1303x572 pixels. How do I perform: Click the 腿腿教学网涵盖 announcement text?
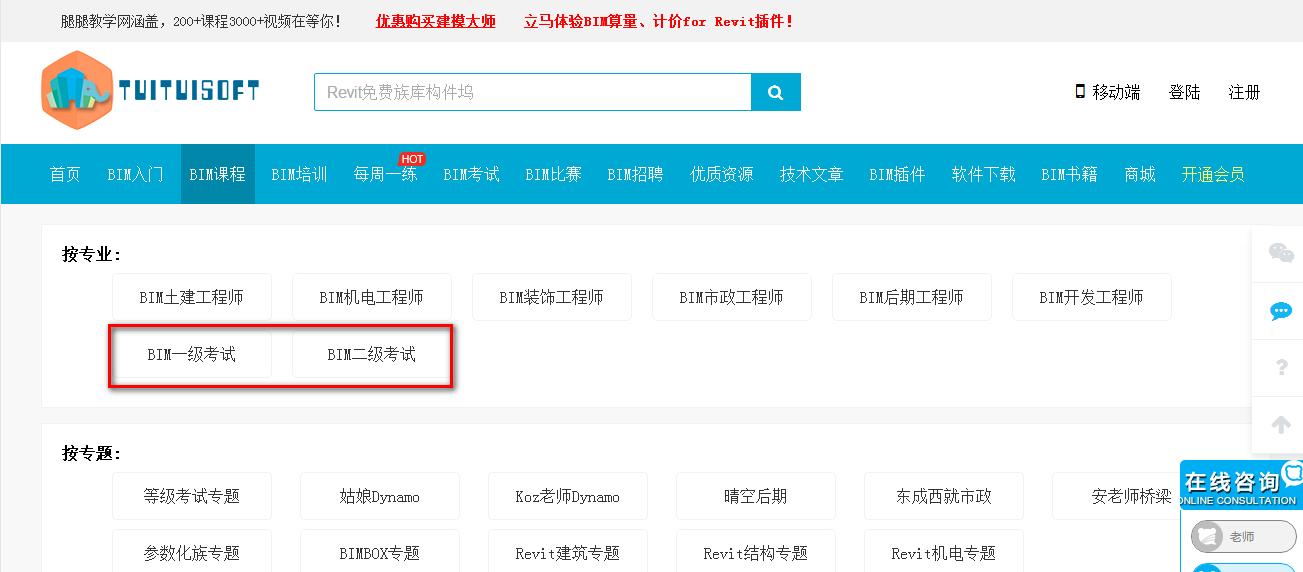point(200,21)
